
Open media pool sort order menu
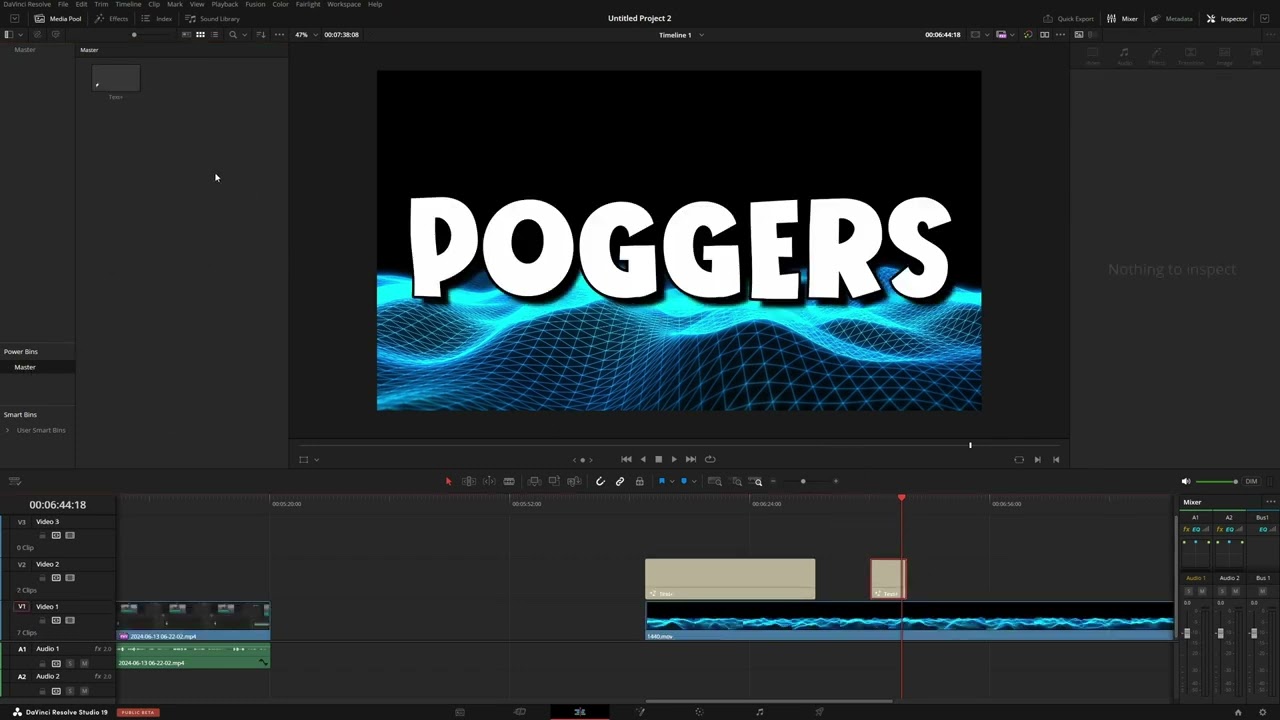(262, 35)
